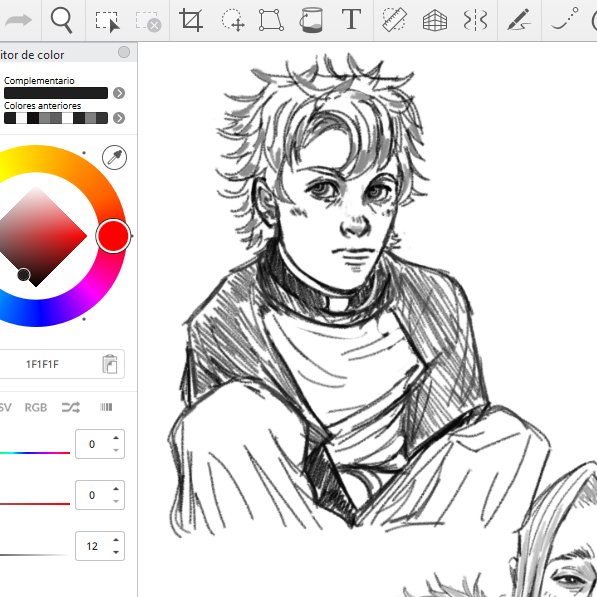Click the Deselect icon

point(148,22)
